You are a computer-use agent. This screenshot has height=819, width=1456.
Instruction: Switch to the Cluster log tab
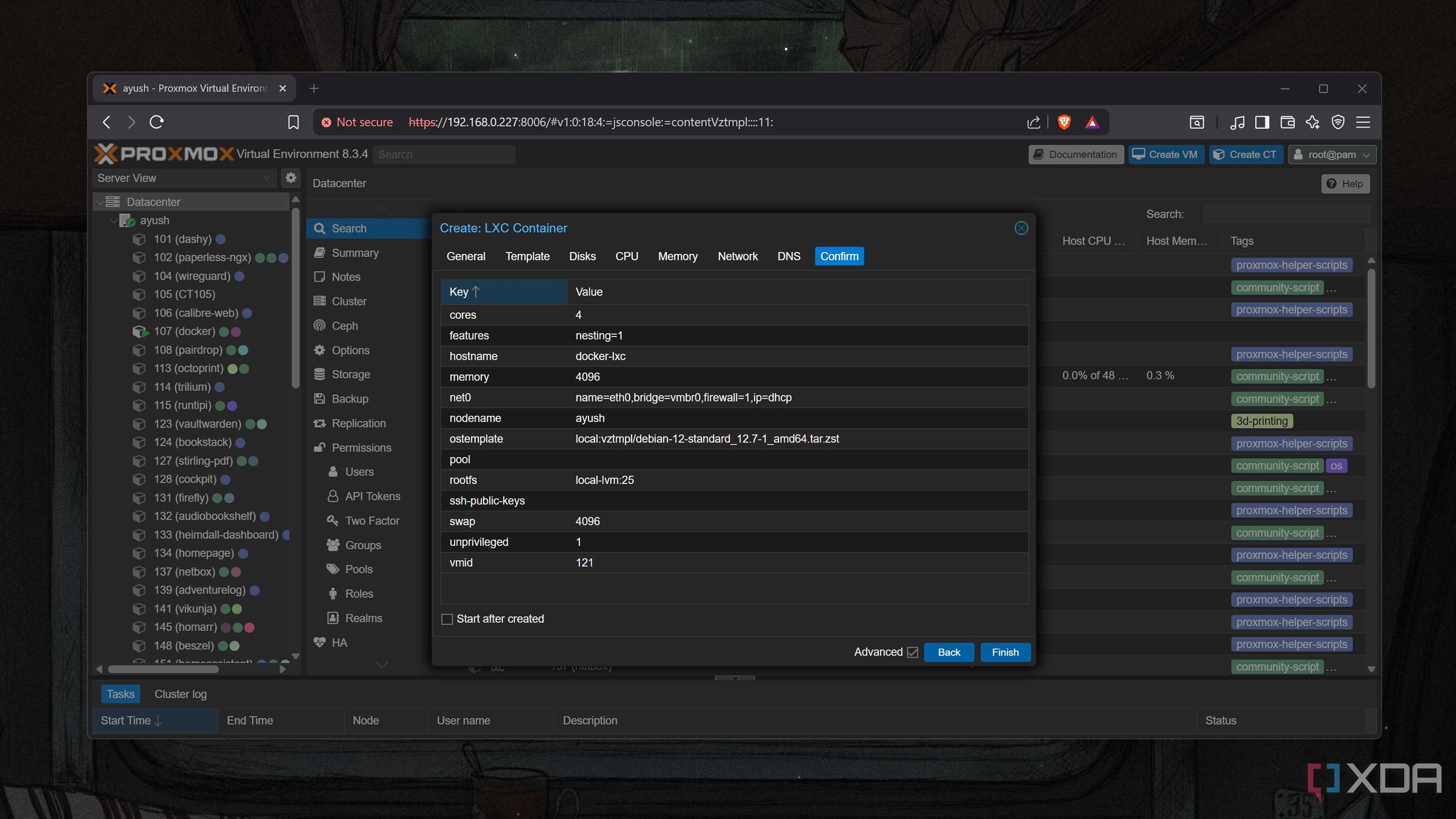[x=180, y=694]
